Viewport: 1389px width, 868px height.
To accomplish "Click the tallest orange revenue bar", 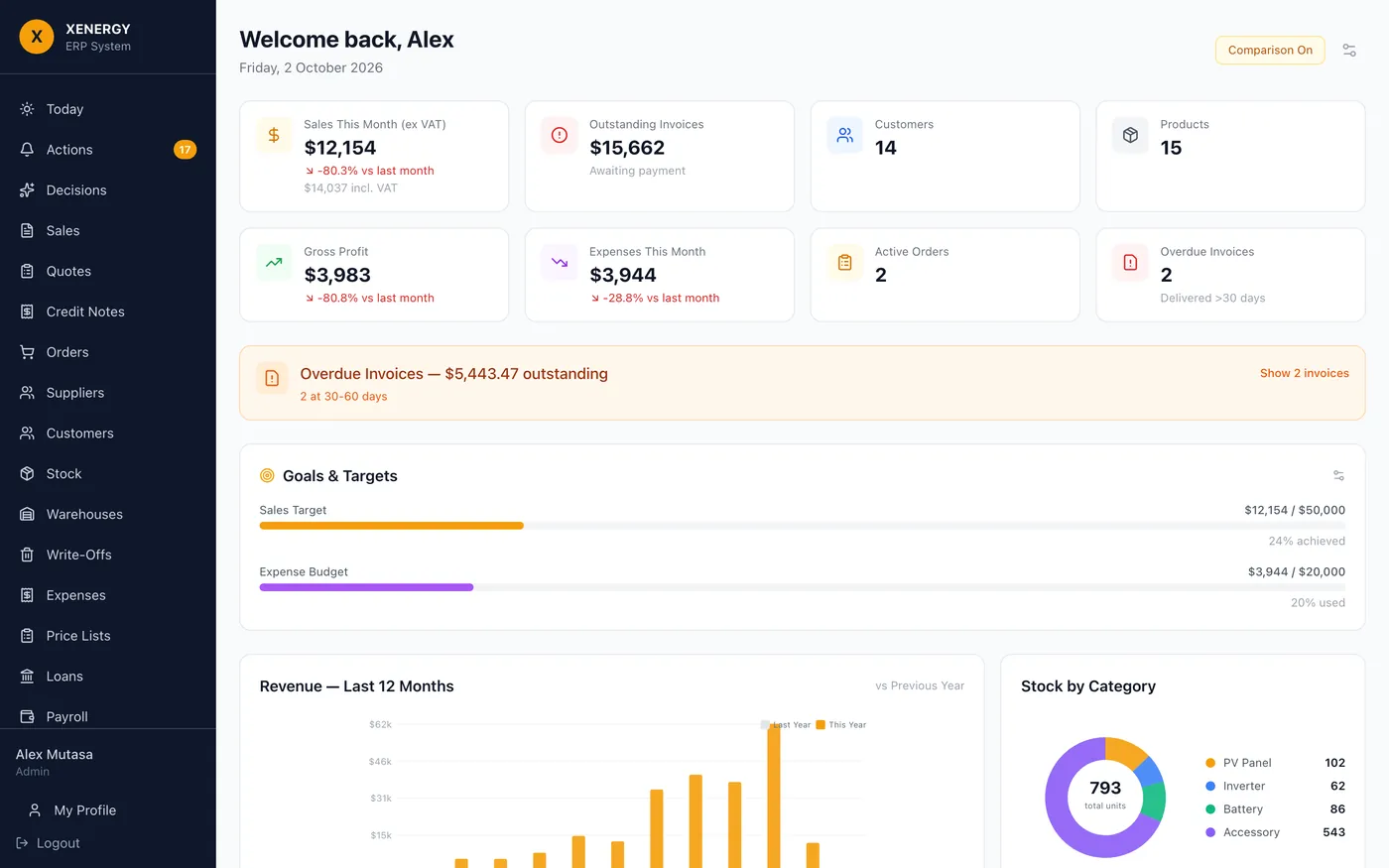I will click(774, 797).
